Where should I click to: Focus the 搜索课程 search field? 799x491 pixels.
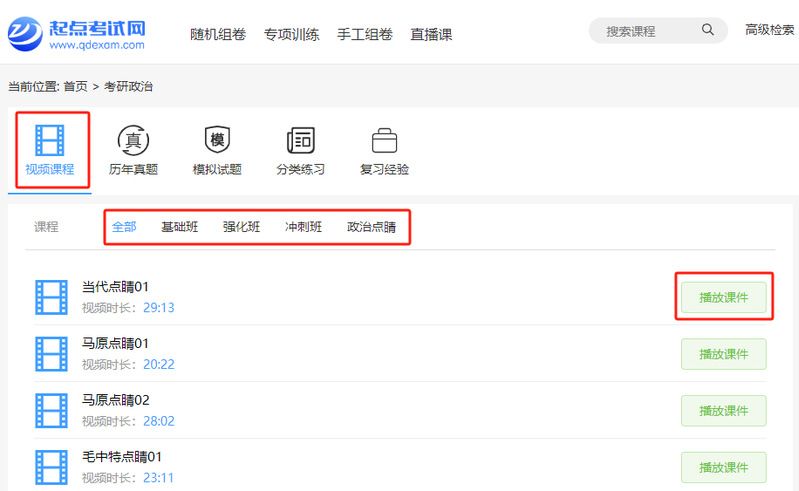645,31
